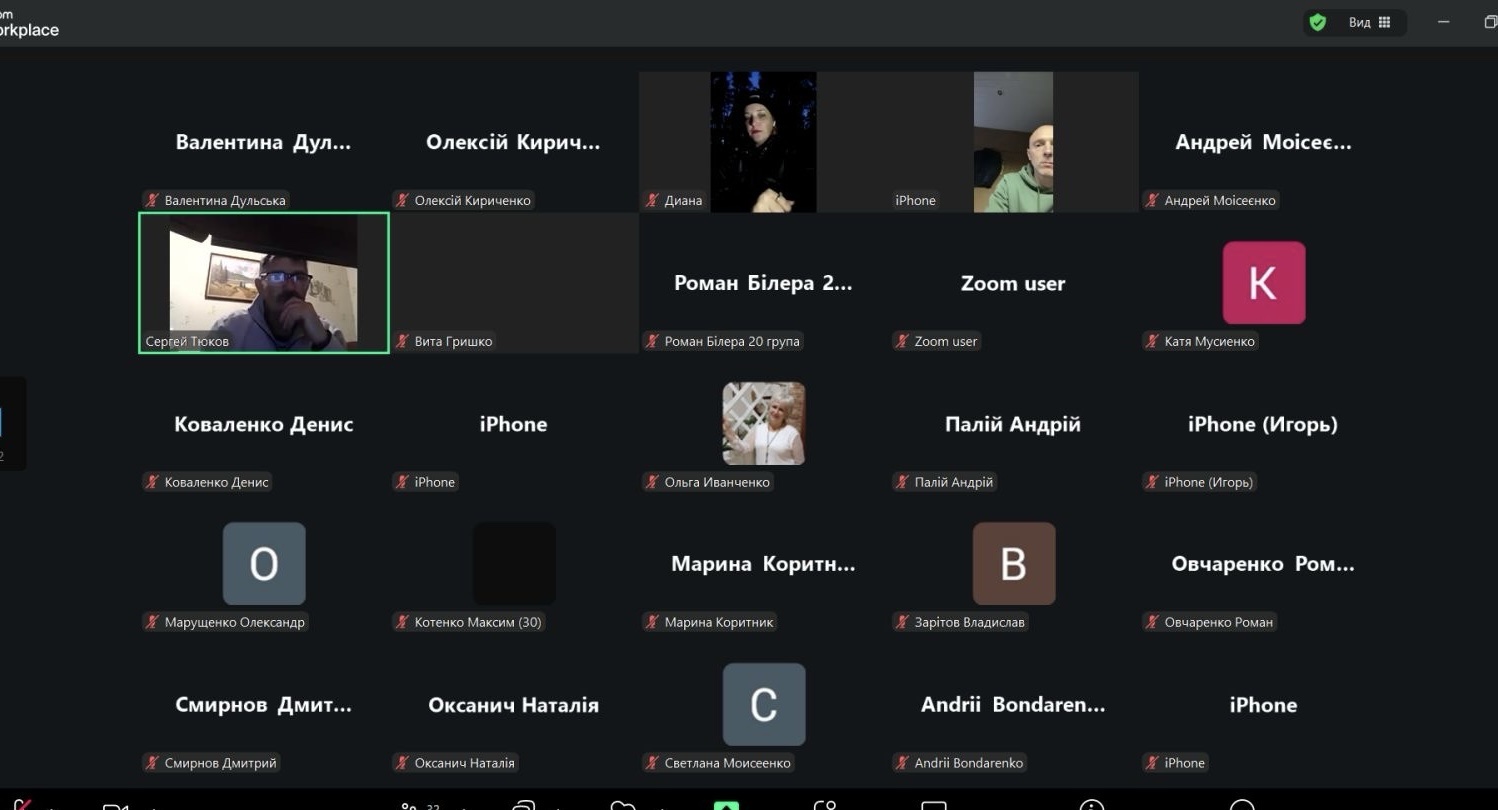Screen dimensions: 1498x810
Task: Click Марущенко Олександр's O avatar
Action: coord(263,564)
